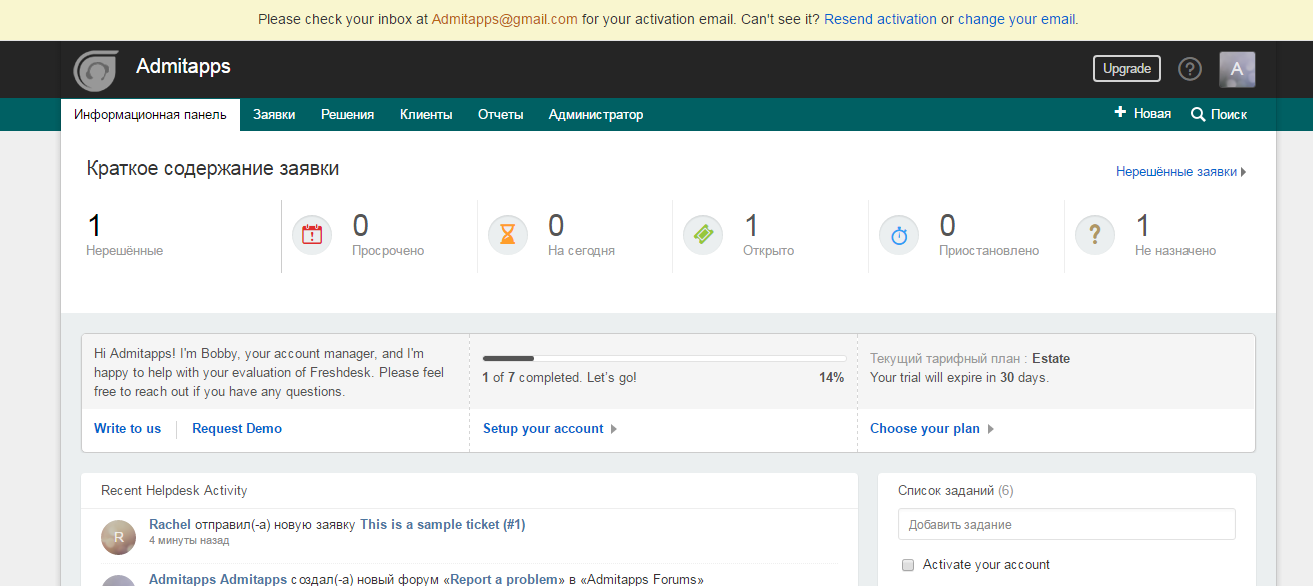
Task: Click Rachel's name in activity feed
Action: click(170, 524)
